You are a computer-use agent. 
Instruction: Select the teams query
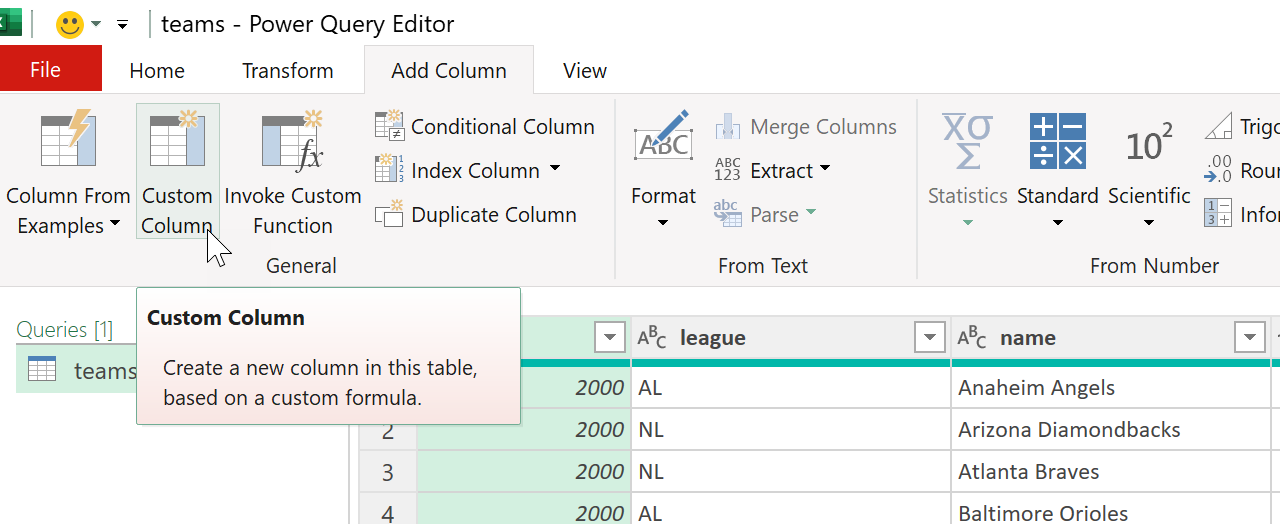(104, 371)
